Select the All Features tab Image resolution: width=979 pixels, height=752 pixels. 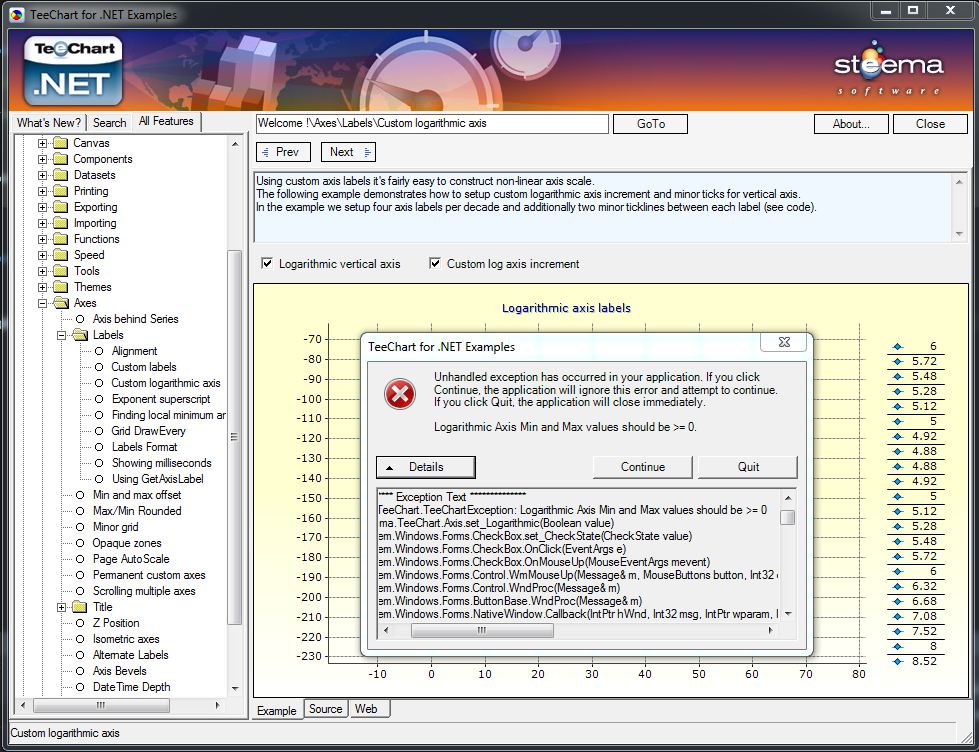click(166, 121)
